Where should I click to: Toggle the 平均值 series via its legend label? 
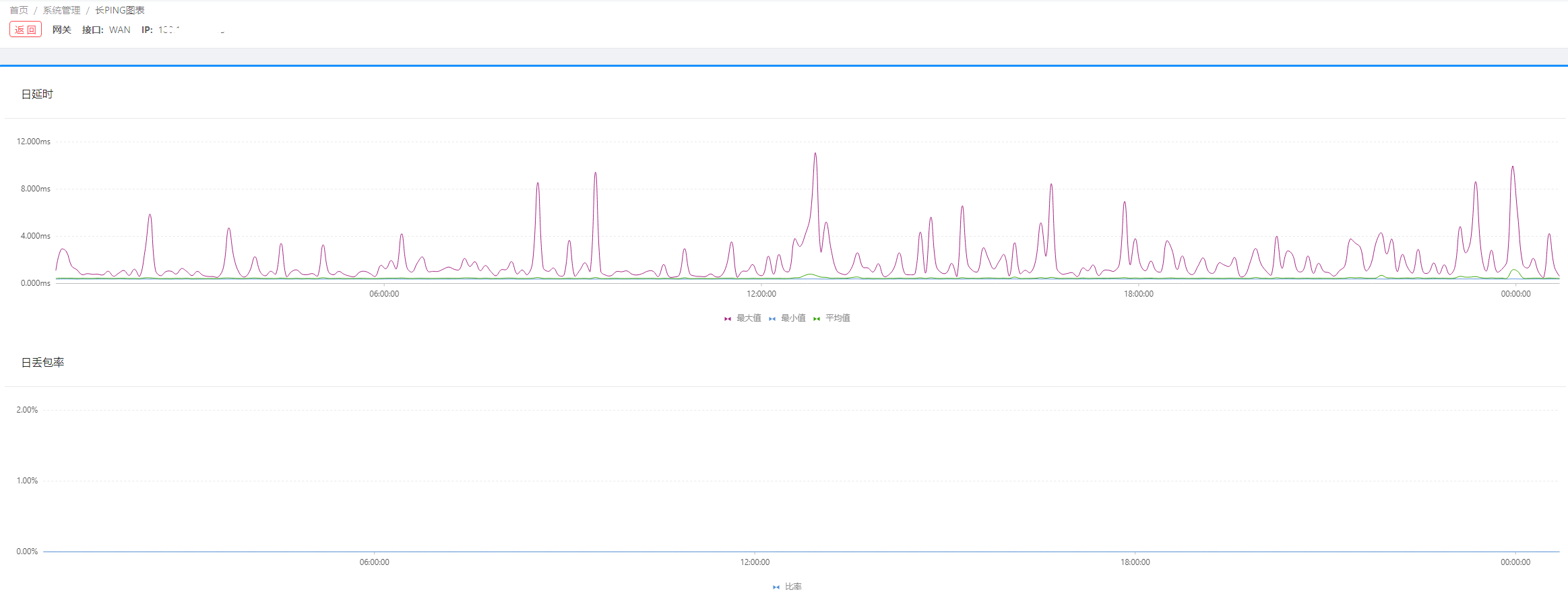[838, 318]
